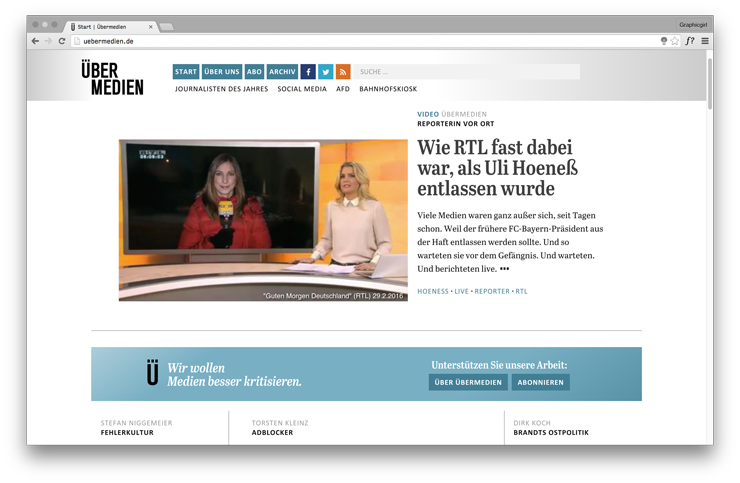
Task: Open the ABO navigation item
Action: pos(254,72)
